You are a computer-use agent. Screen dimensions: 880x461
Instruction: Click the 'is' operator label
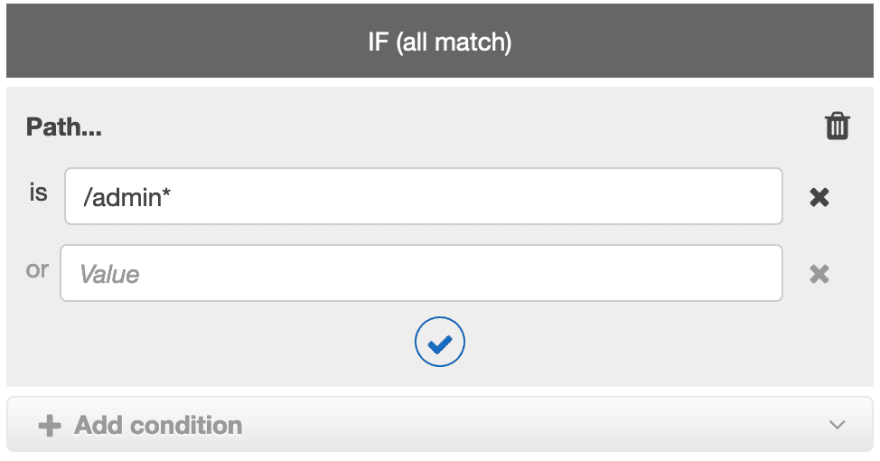pos(38,193)
